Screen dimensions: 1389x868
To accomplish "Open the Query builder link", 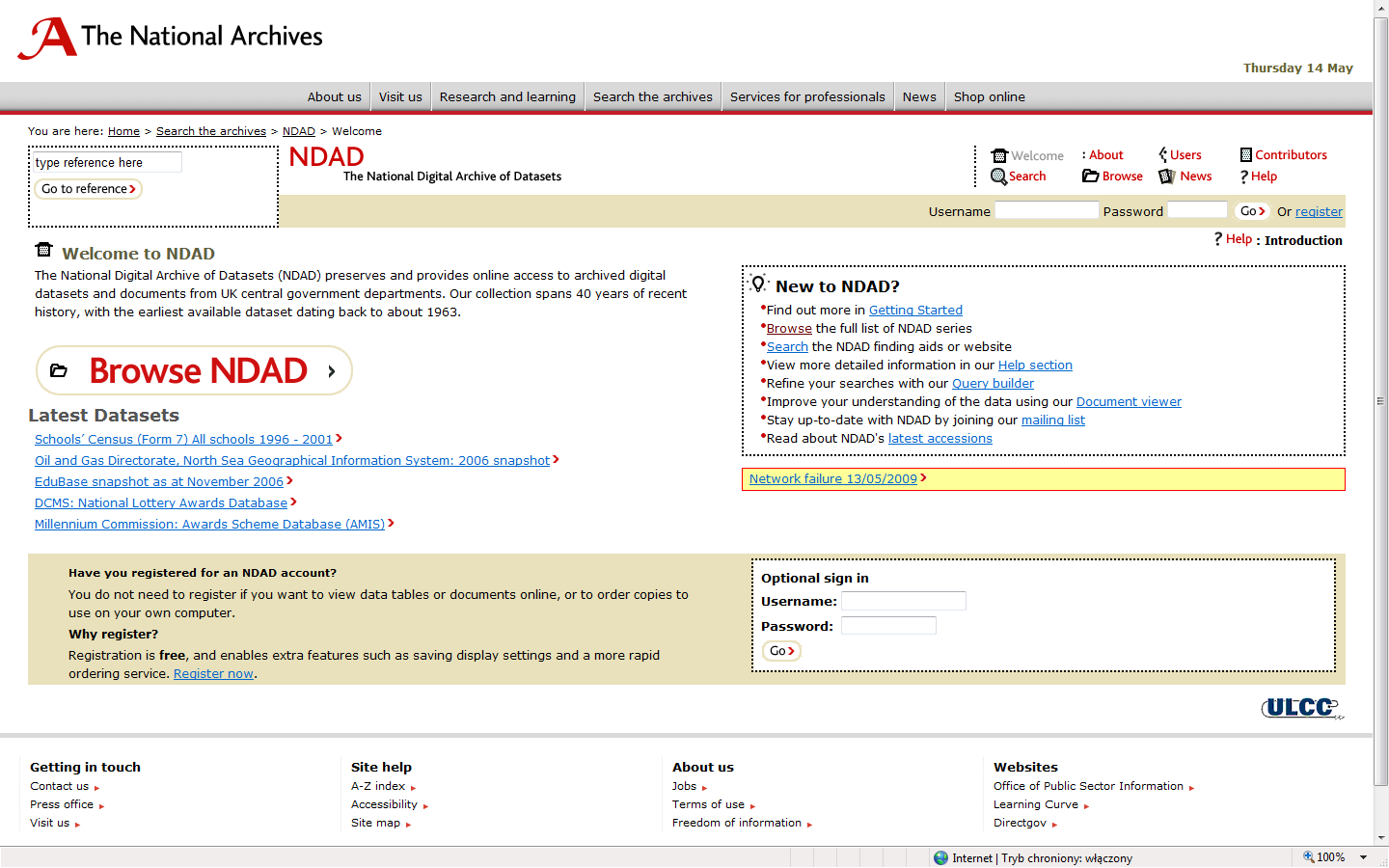I will pos(993,383).
